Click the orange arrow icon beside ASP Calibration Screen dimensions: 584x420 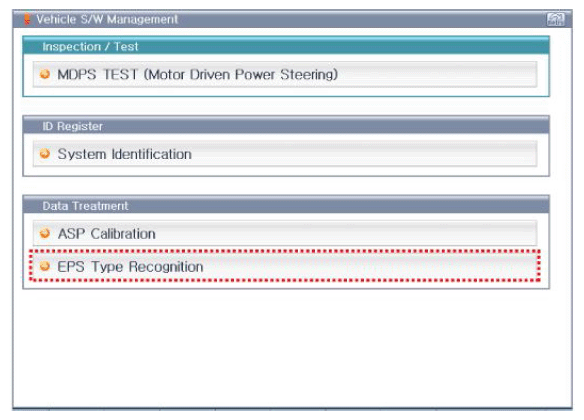coord(45,233)
